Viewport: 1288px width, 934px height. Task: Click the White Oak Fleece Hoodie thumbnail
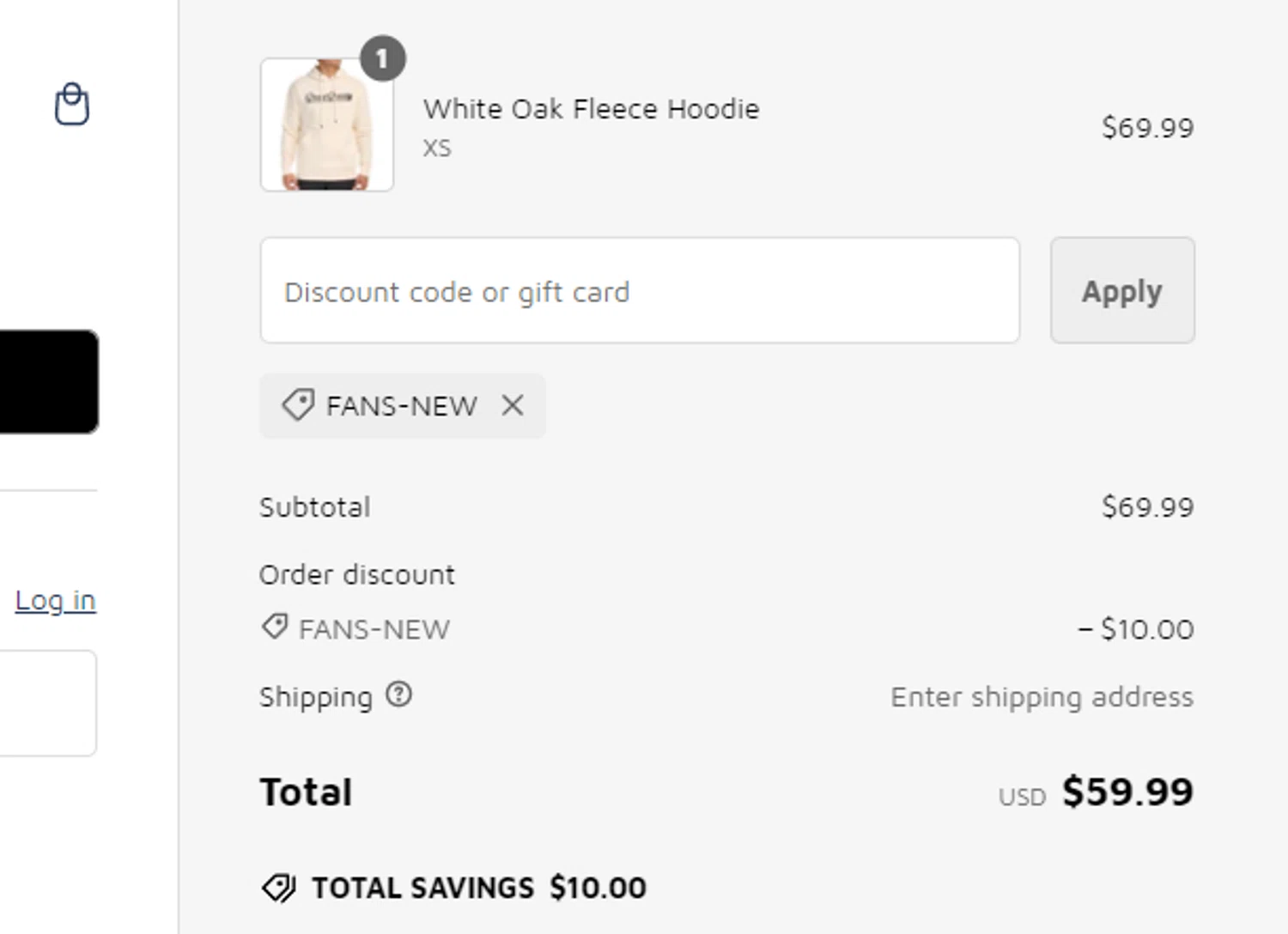[327, 125]
